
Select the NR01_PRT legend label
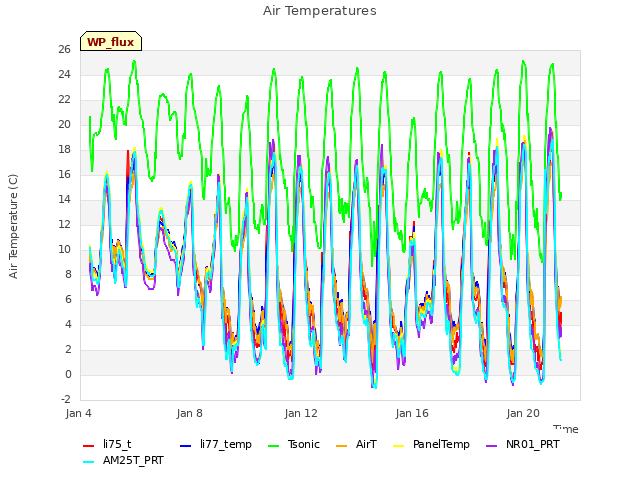pyautogui.click(x=533, y=444)
